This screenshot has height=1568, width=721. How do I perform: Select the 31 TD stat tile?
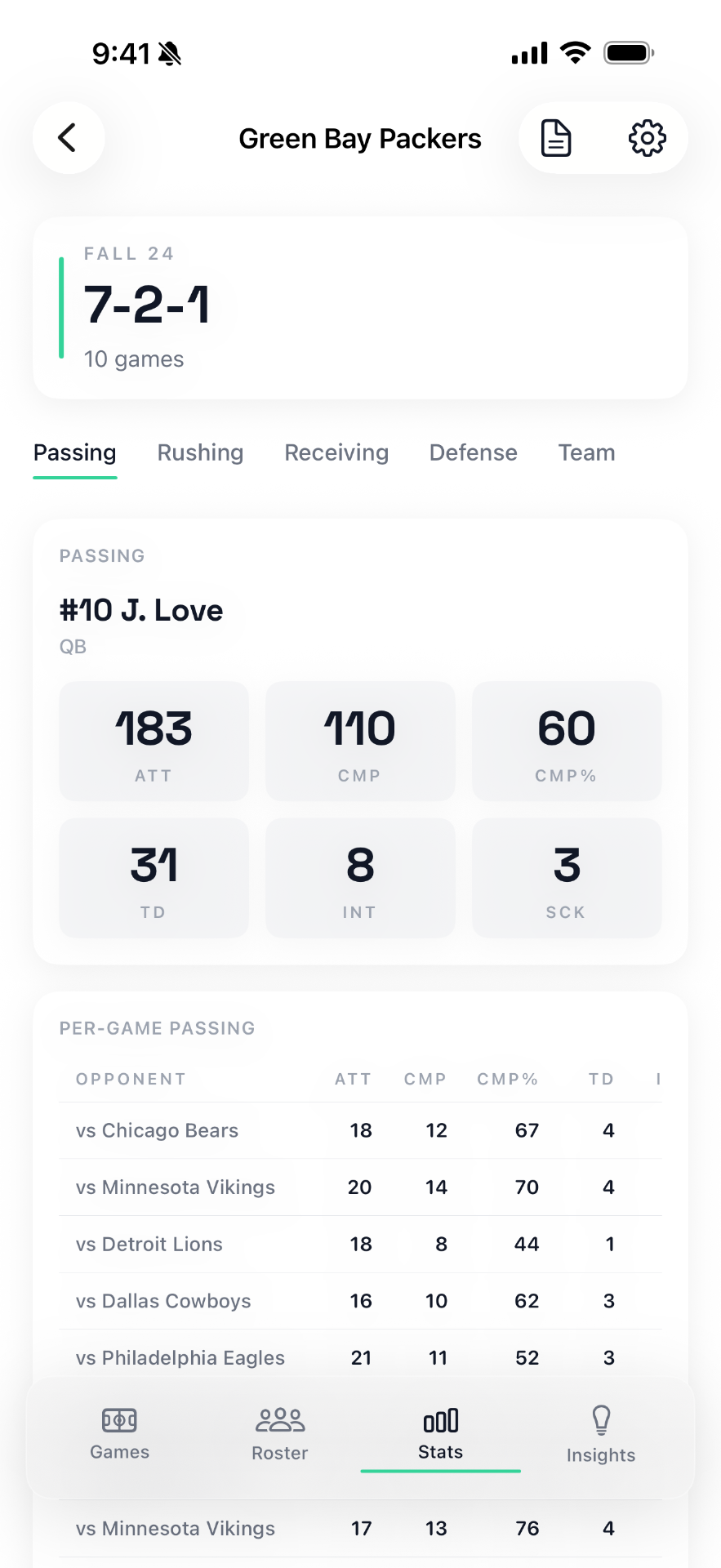[154, 878]
